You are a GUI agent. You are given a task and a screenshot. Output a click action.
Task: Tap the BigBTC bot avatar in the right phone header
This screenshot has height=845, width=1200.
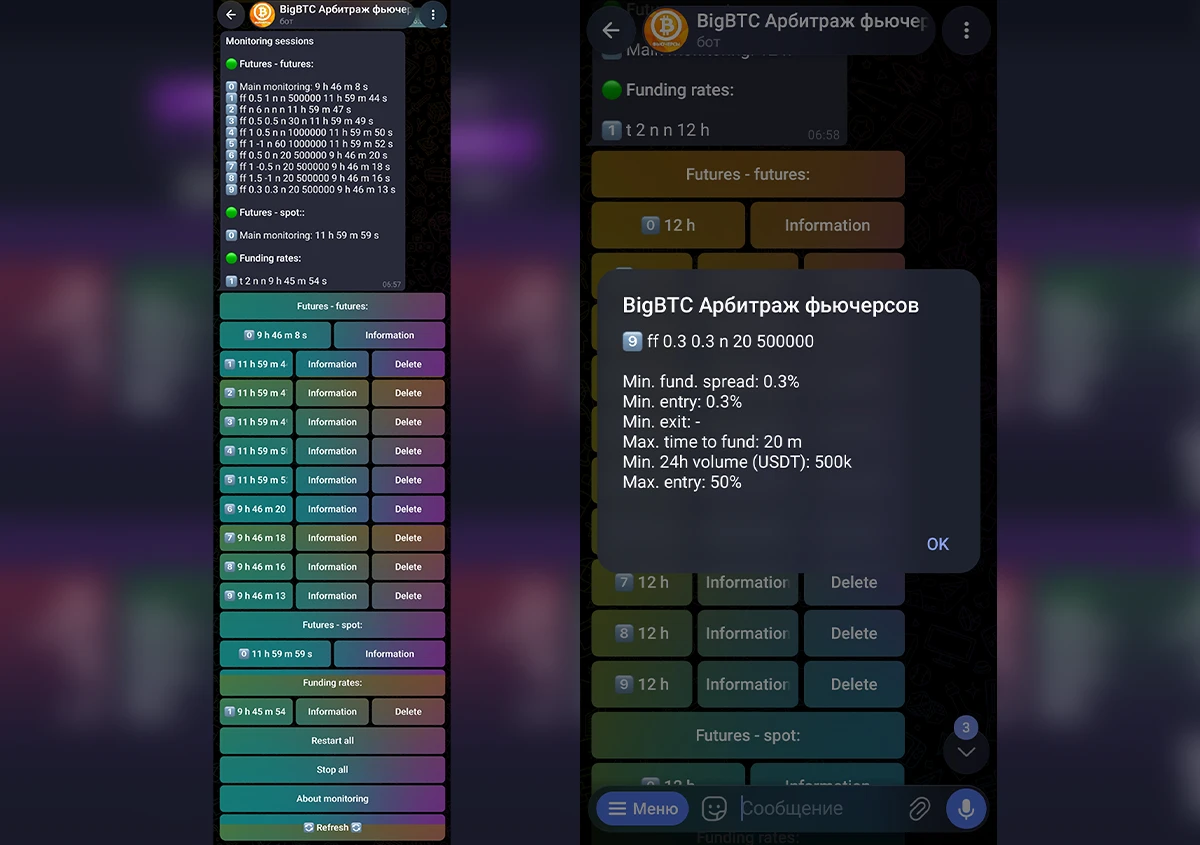tap(666, 30)
